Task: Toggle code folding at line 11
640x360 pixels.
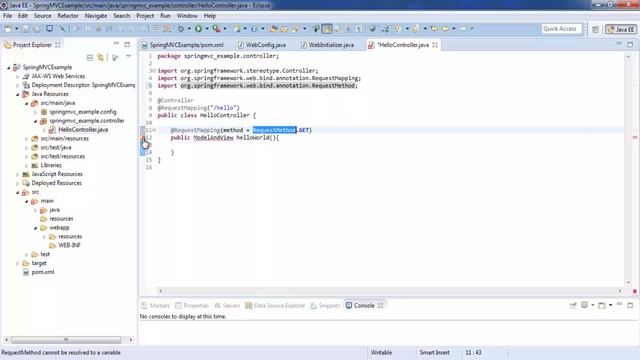Action: [x=154, y=130]
